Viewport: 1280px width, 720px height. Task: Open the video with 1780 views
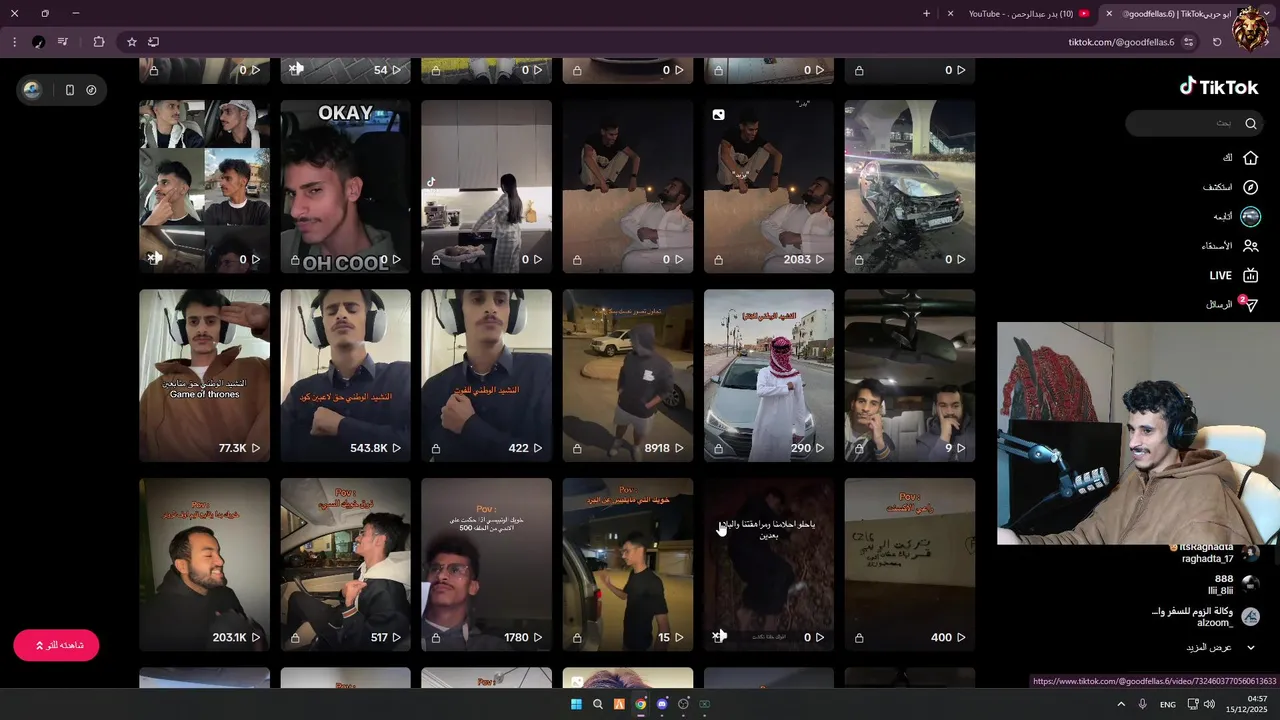pyautogui.click(x=486, y=564)
